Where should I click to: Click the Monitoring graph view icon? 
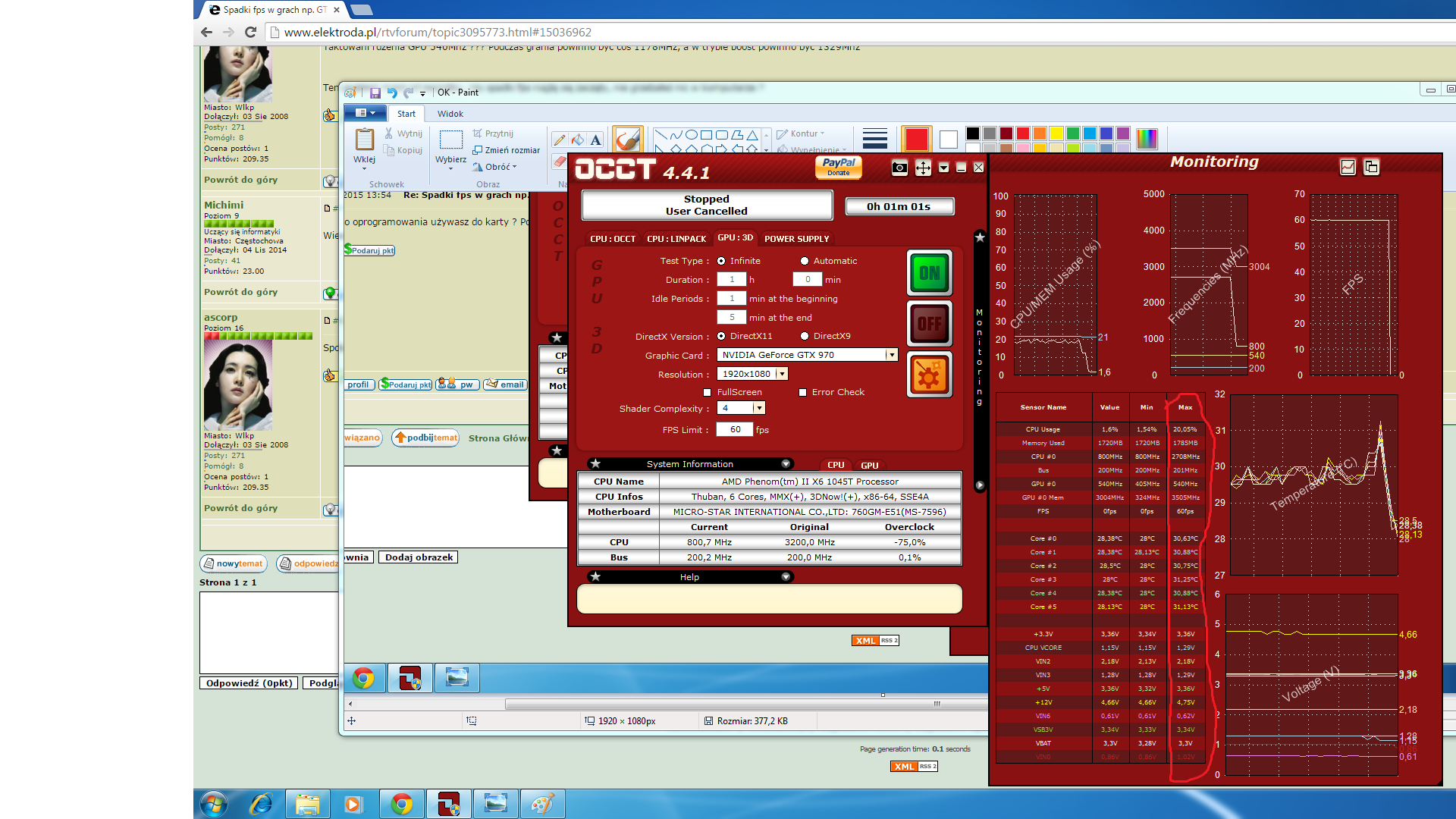pyautogui.click(x=1348, y=167)
